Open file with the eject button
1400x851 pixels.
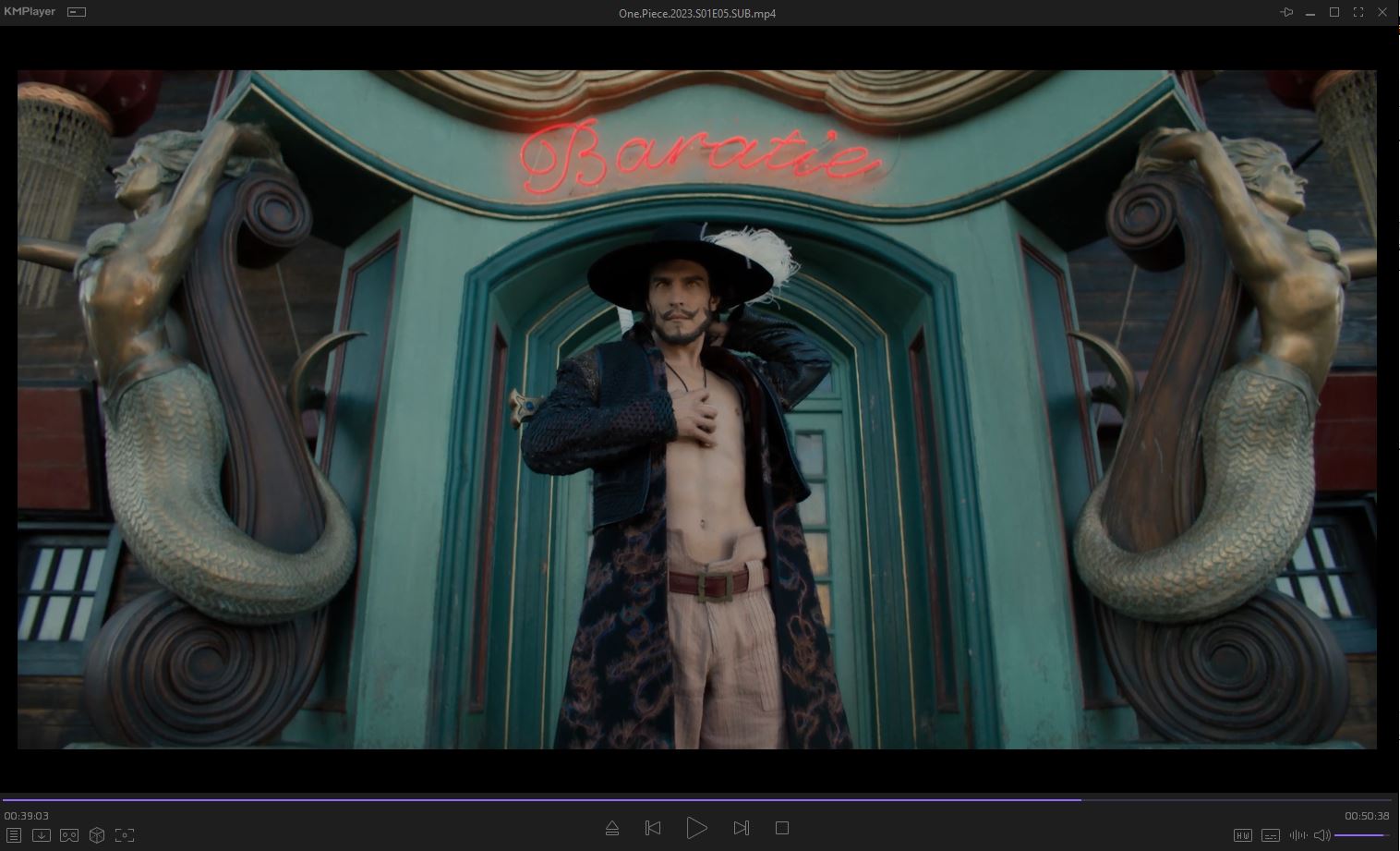click(611, 828)
